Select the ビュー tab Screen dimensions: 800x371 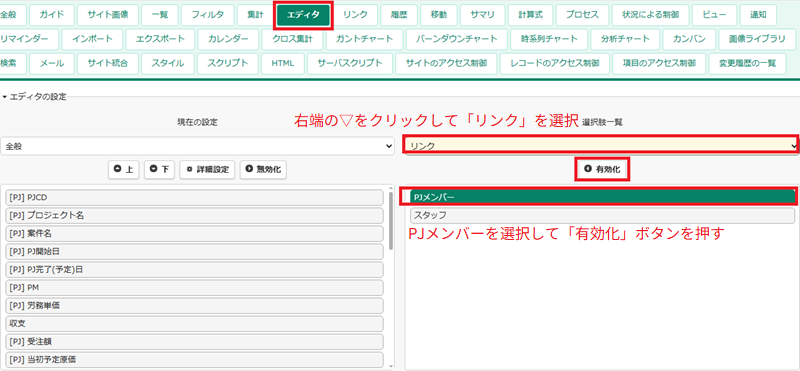714,15
